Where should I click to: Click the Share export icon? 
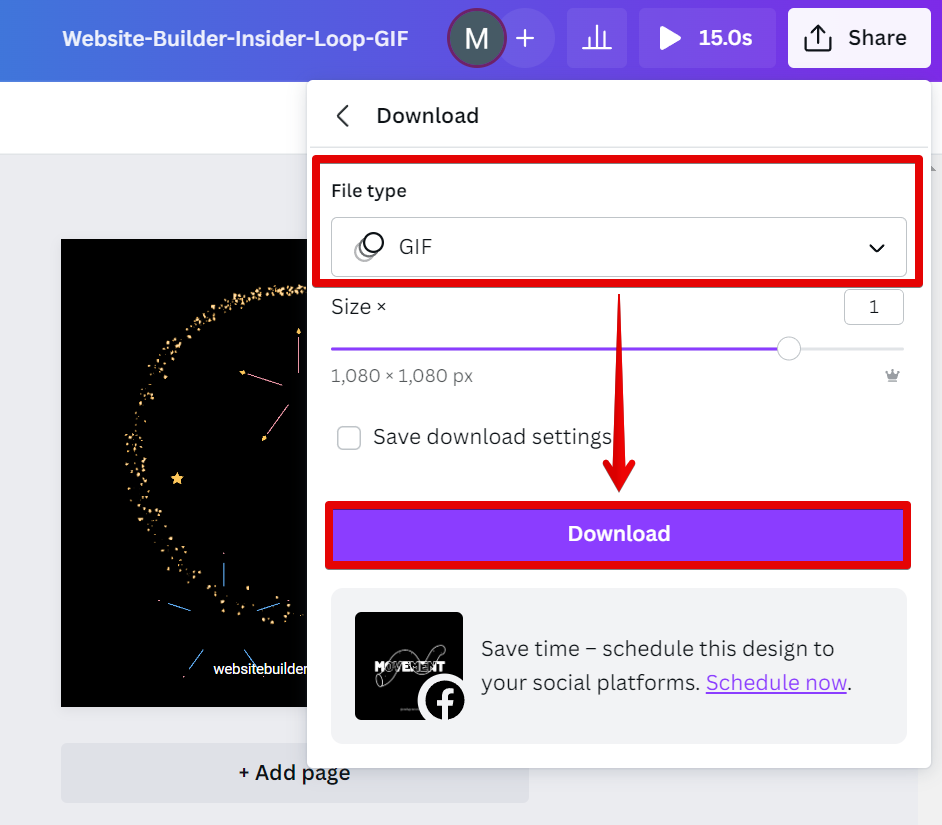(819, 38)
